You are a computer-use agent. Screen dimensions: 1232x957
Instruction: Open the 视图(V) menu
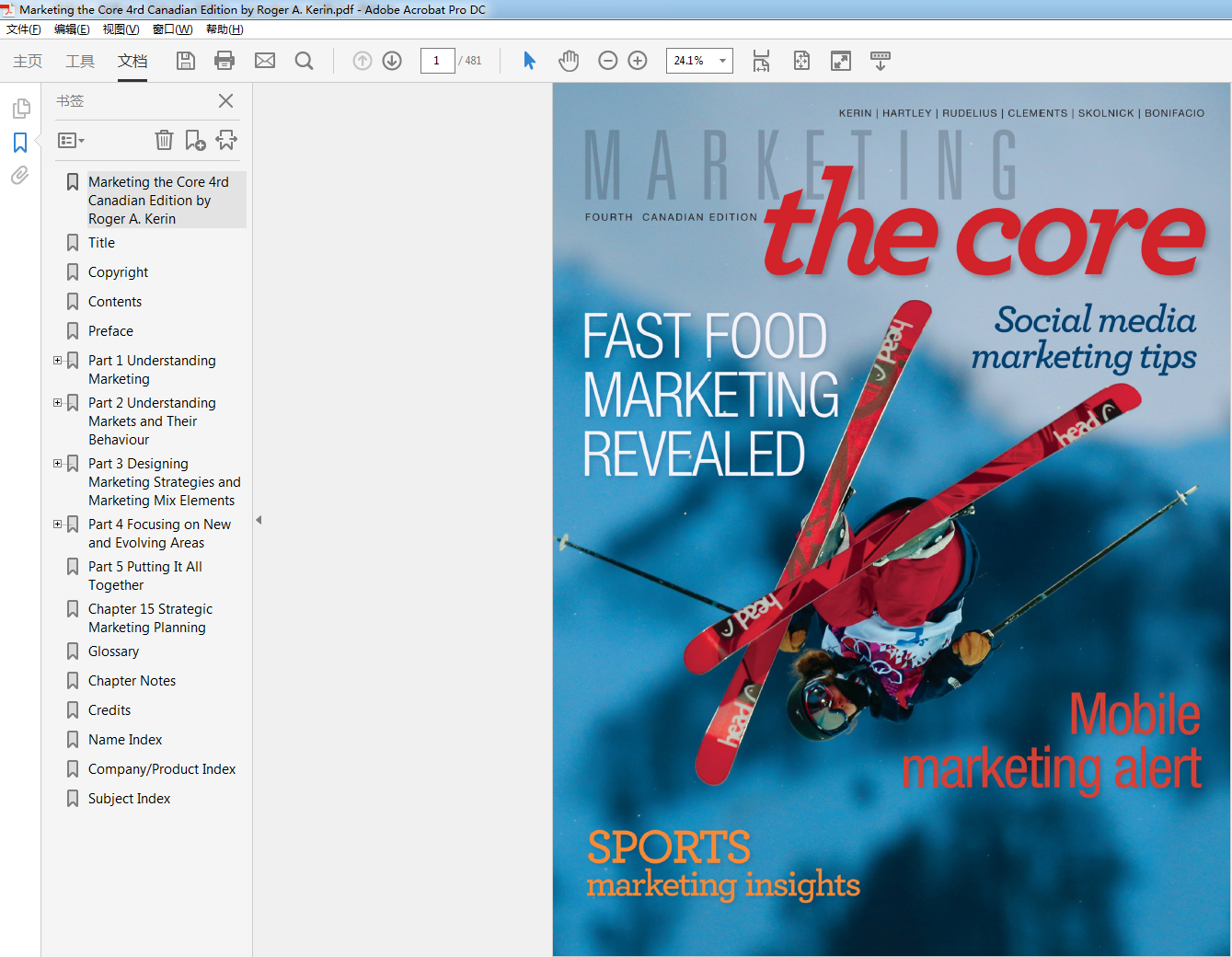[x=121, y=29]
